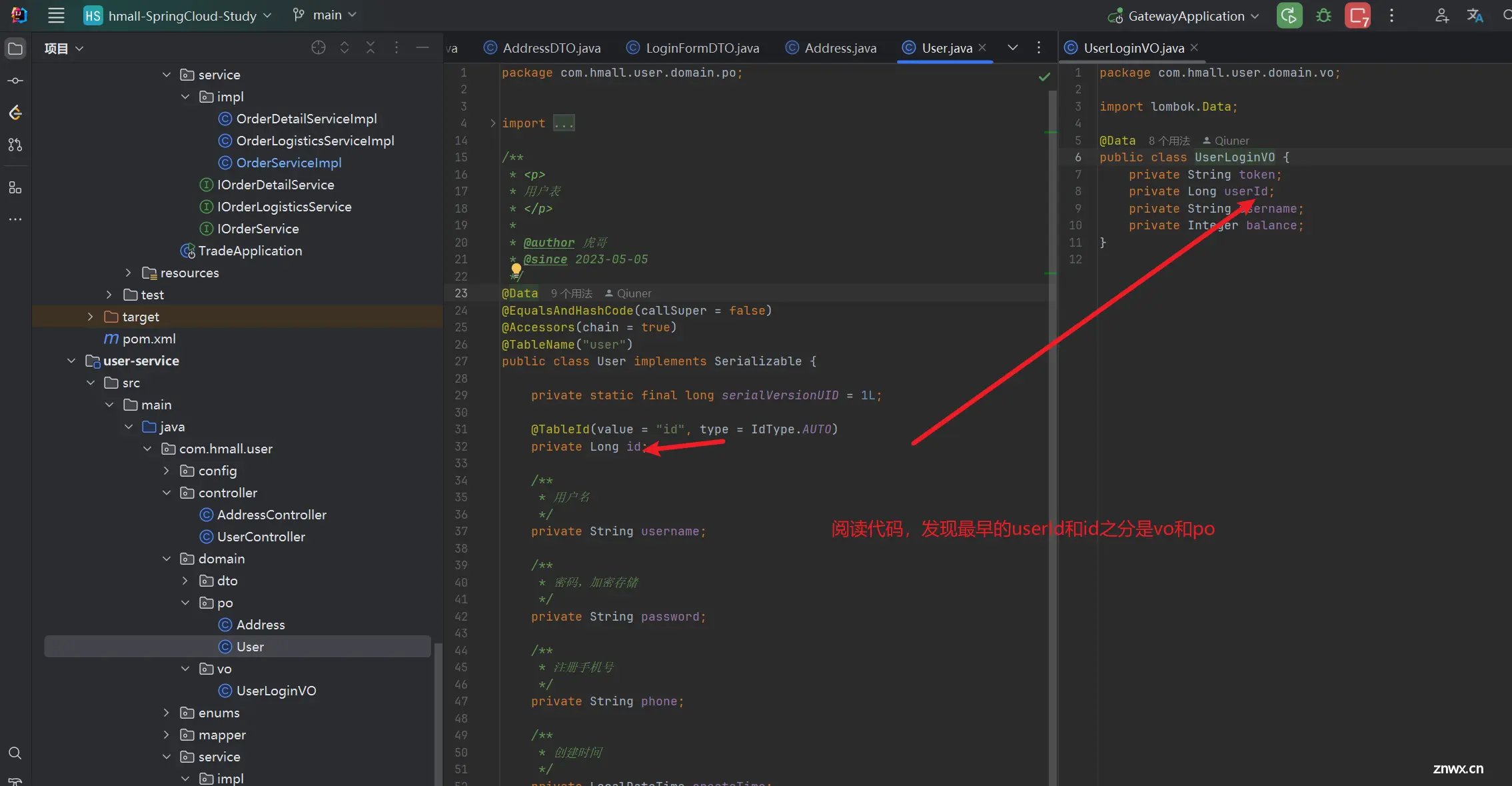Expand the target folder in project tree
This screenshot has height=786, width=1512.
pos(92,316)
